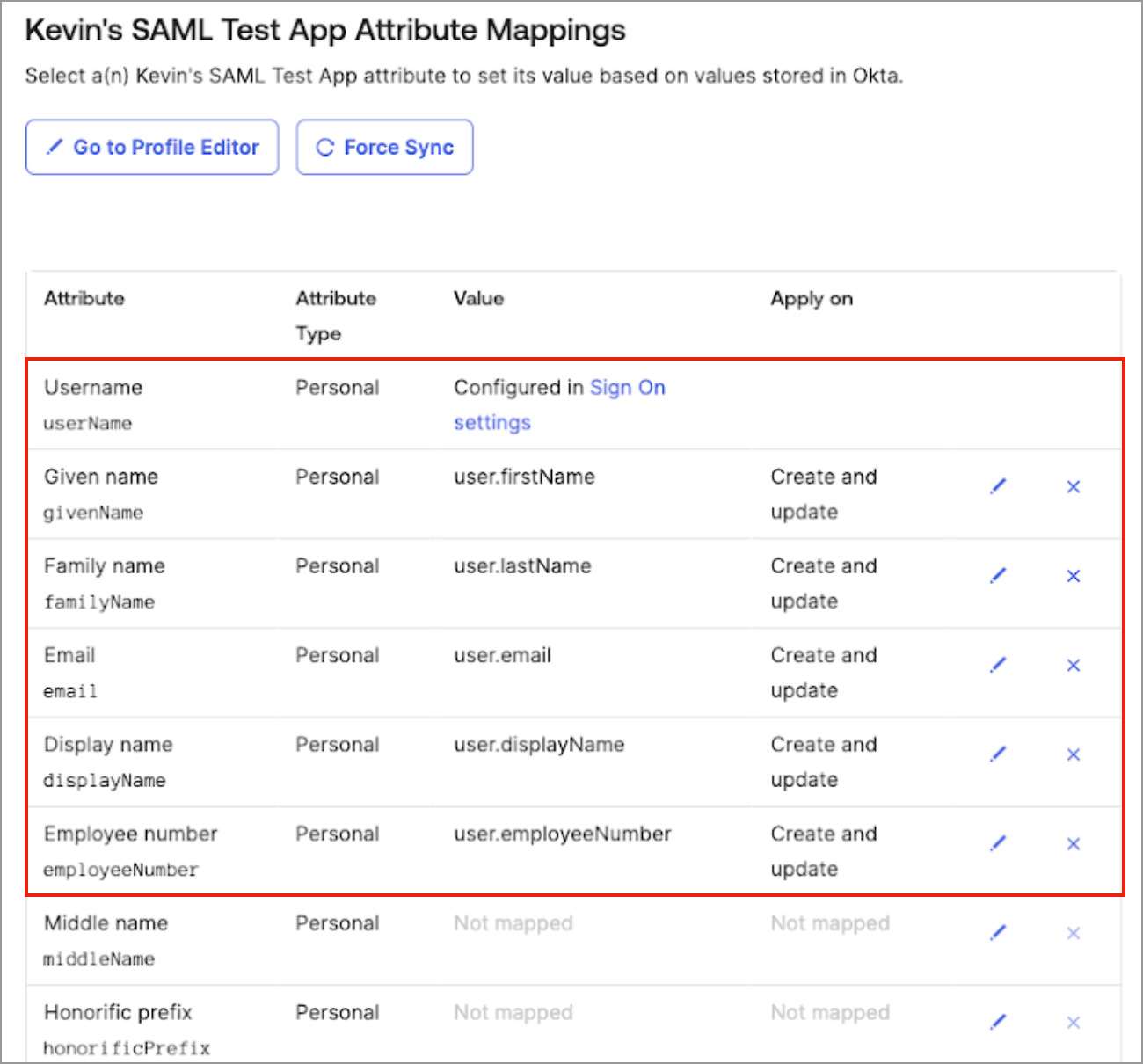The image size is (1143, 1064).
Task: Click Kevin's SAML Test App Attribute Mappings heading
Action: pos(325,31)
